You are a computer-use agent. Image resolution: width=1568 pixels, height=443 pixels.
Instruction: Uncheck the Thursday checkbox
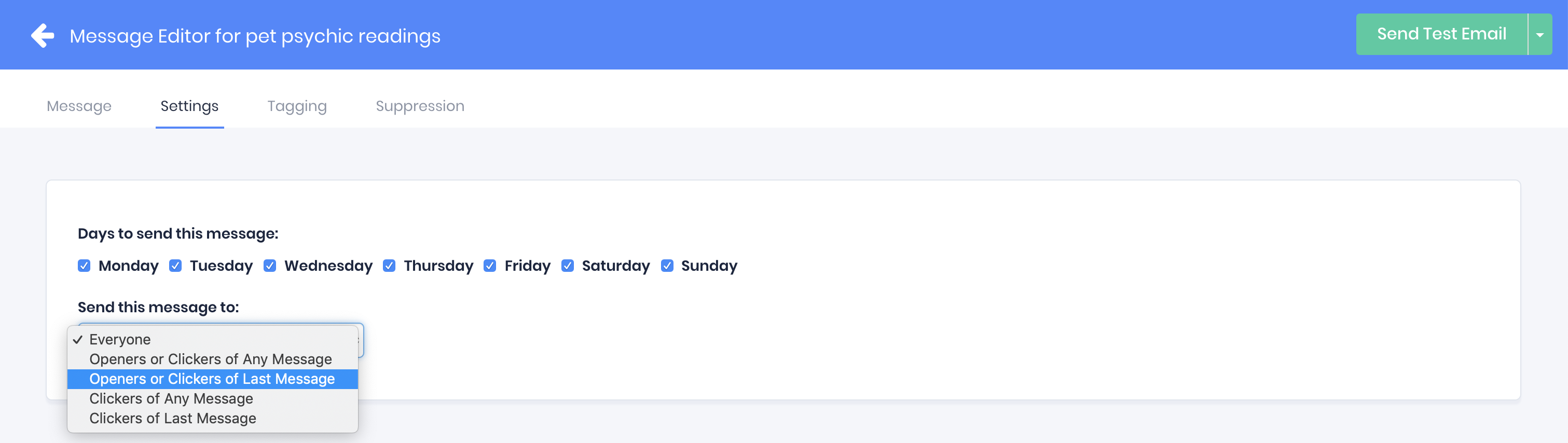389,266
